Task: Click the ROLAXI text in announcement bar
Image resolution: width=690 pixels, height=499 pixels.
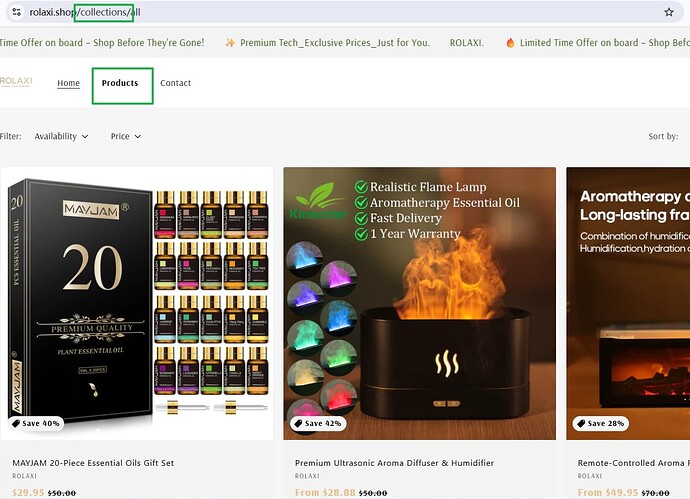Action: (466, 43)
